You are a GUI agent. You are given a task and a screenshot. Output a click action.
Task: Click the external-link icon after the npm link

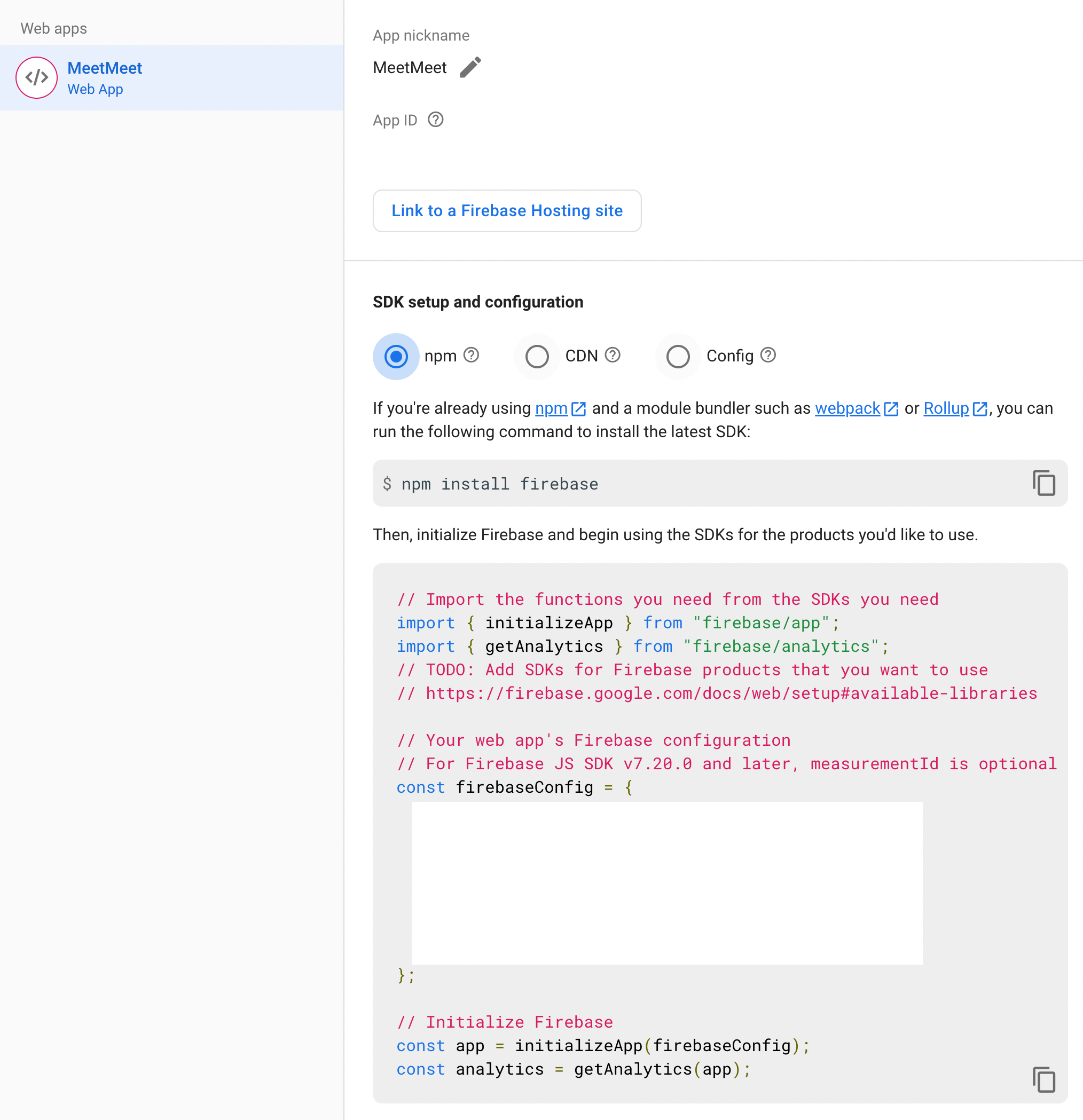click(578, 409)
